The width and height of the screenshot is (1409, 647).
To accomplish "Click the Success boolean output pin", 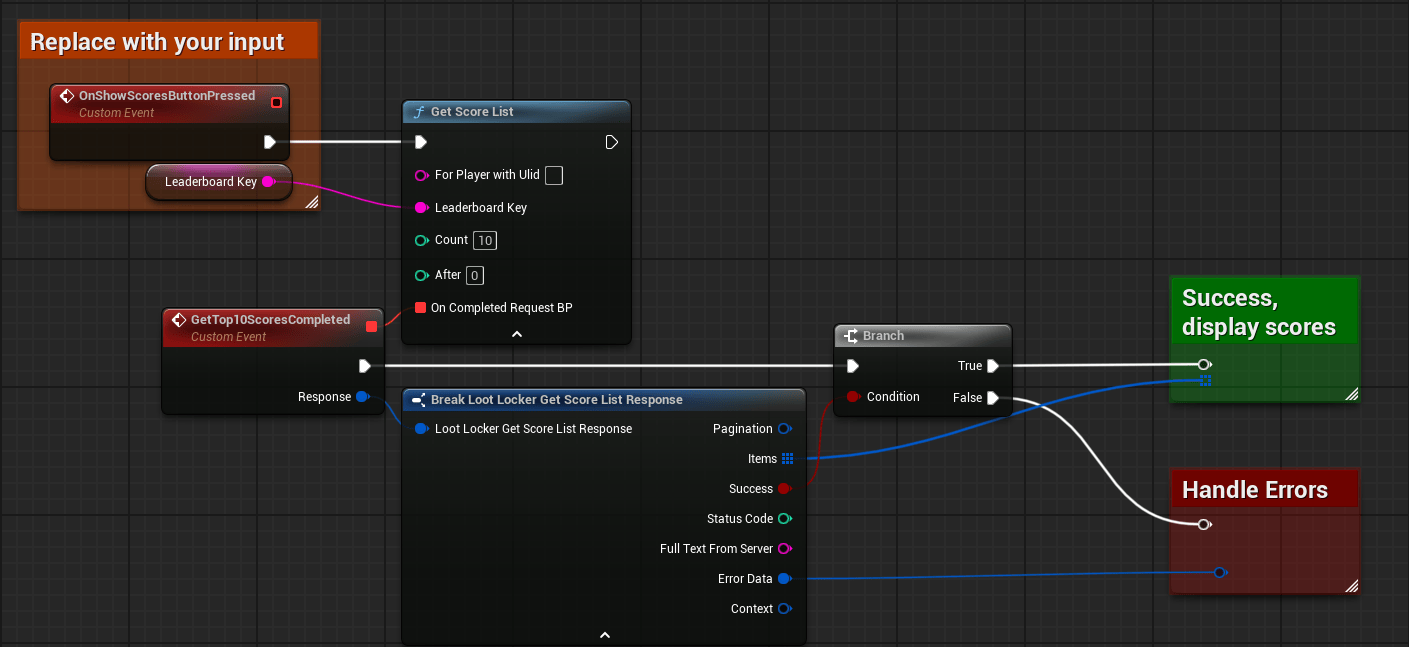I will pos(784,489).
